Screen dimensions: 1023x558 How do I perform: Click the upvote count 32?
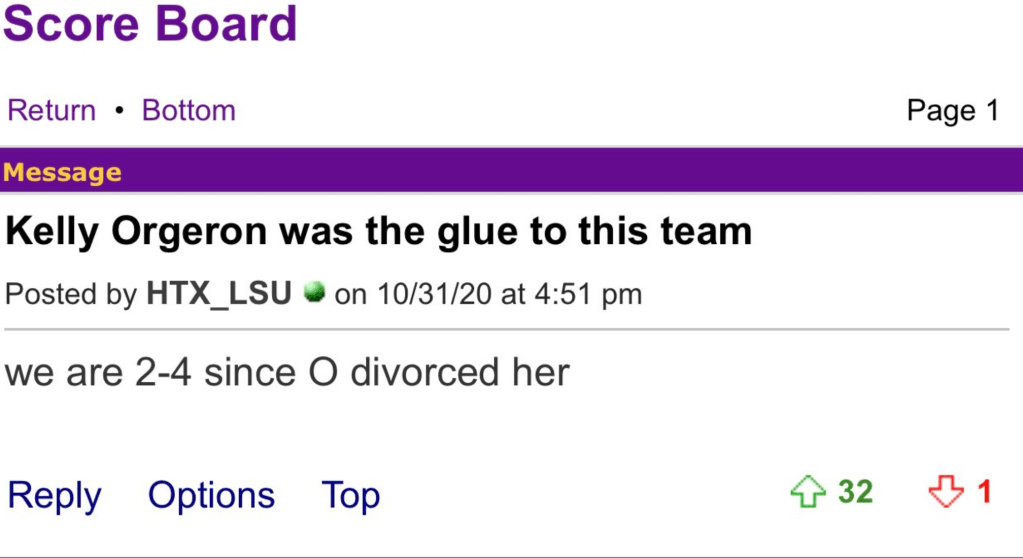[855, 492]
